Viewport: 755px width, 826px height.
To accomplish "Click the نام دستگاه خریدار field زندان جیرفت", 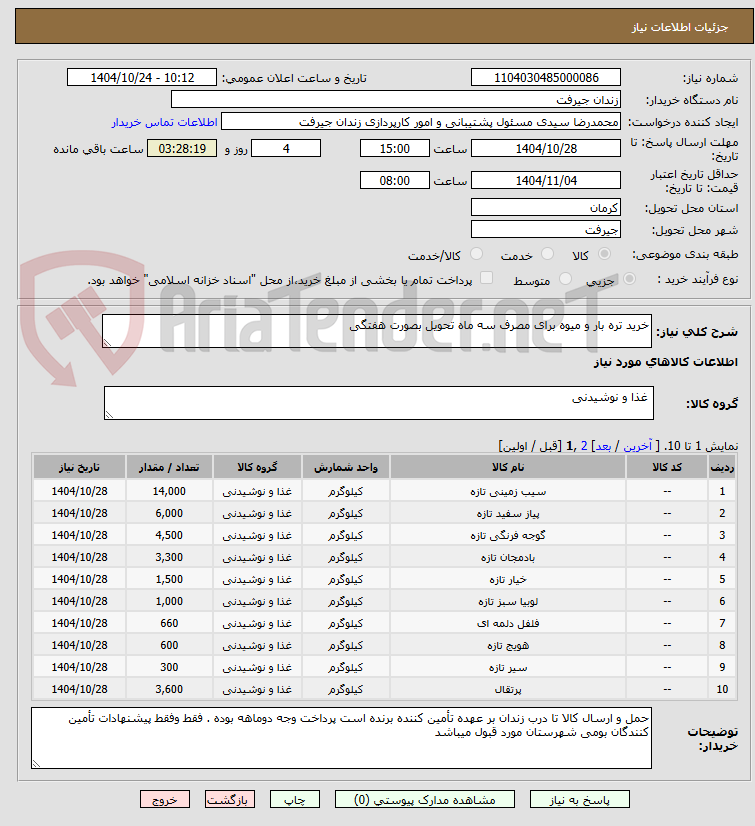I will tap(396, 100).
